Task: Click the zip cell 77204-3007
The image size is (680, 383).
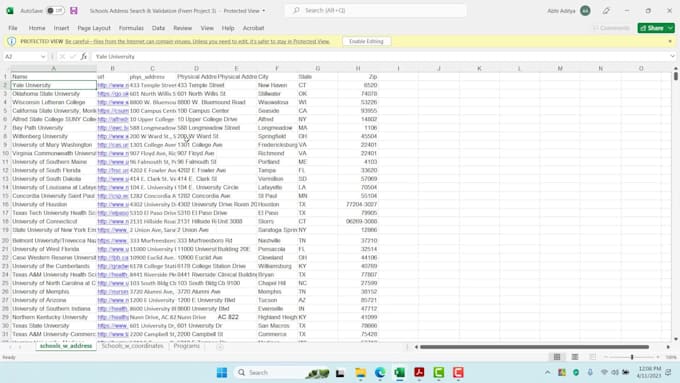Action: [x=358, y=204]
